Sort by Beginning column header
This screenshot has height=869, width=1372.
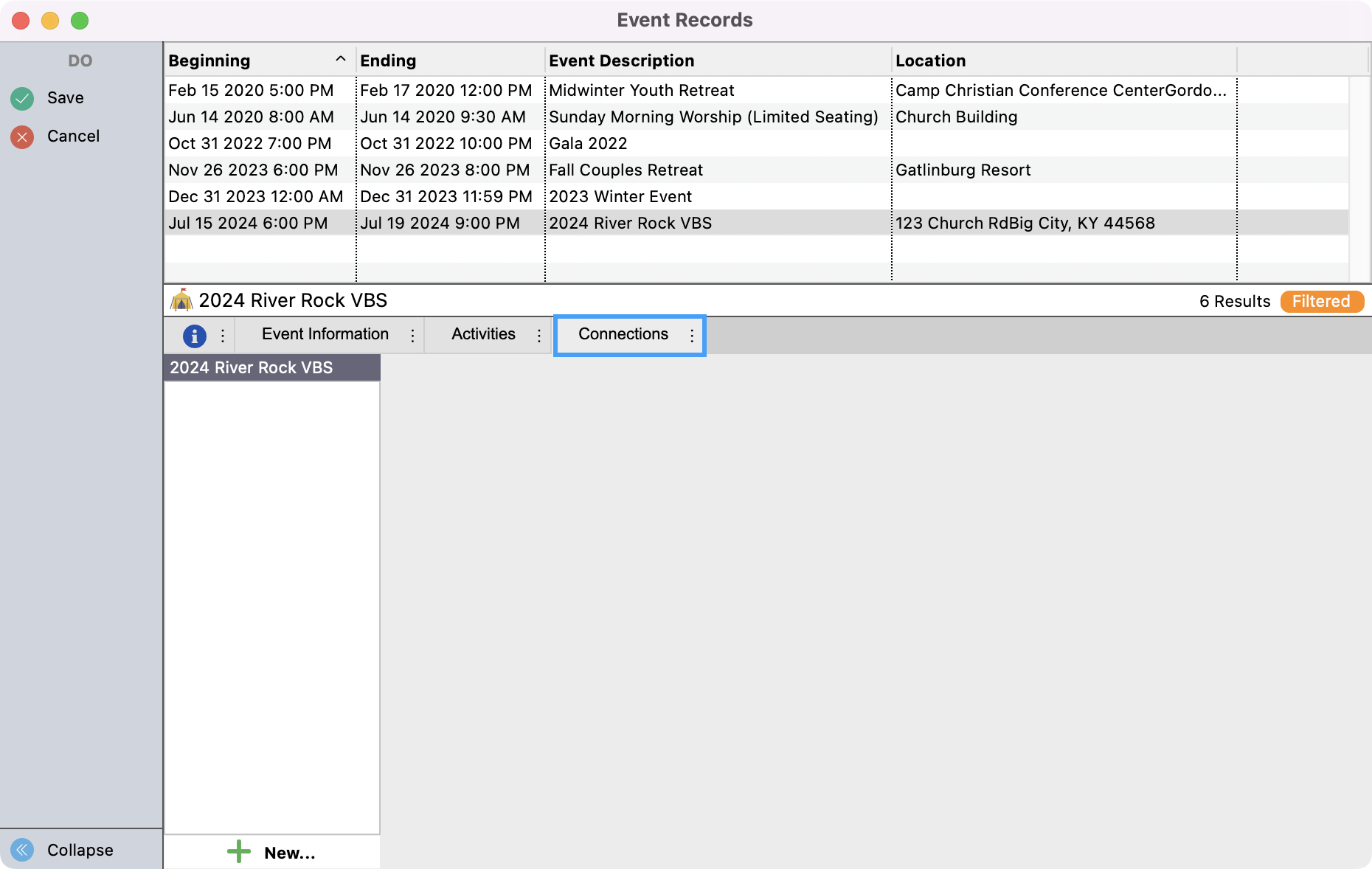pos(209,60)
